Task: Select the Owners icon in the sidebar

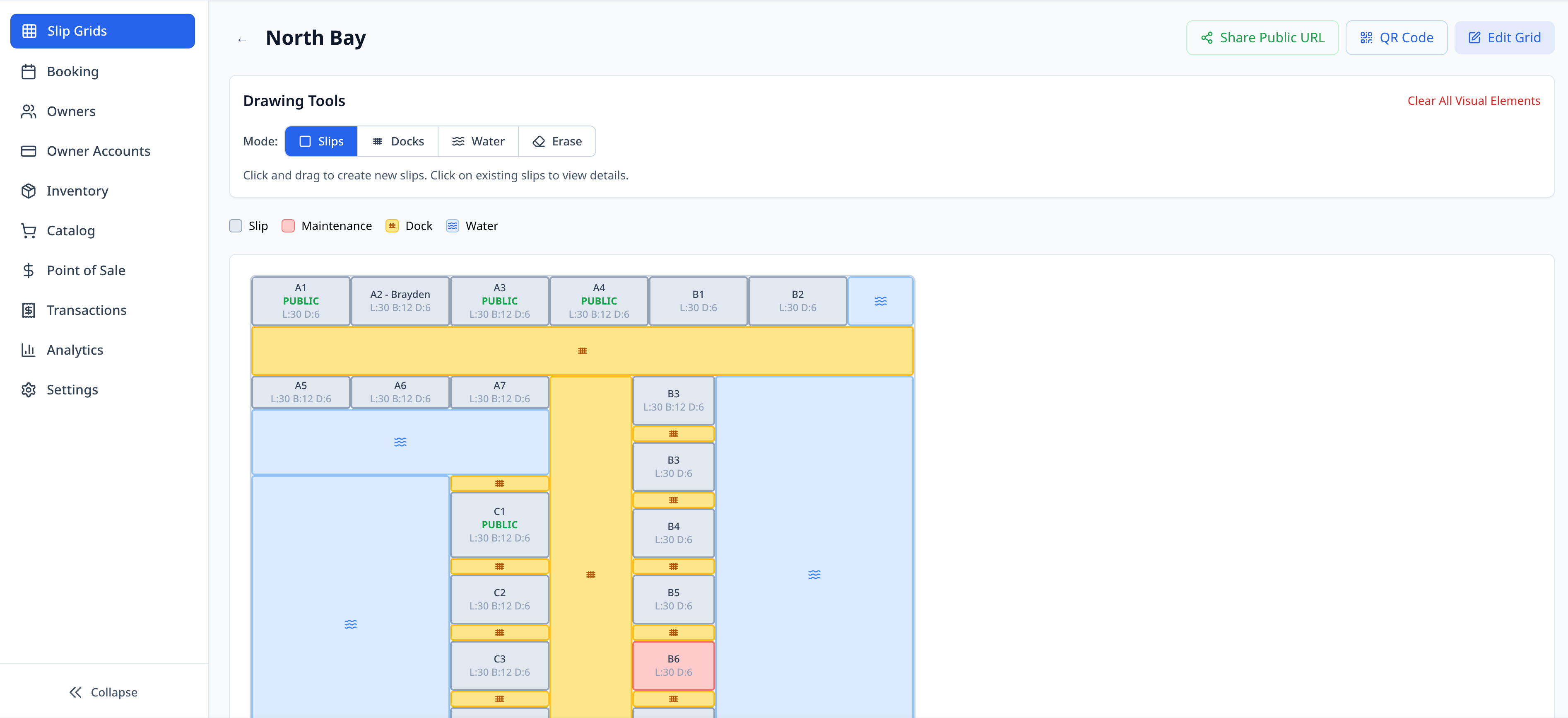Action: coord(29,111)
